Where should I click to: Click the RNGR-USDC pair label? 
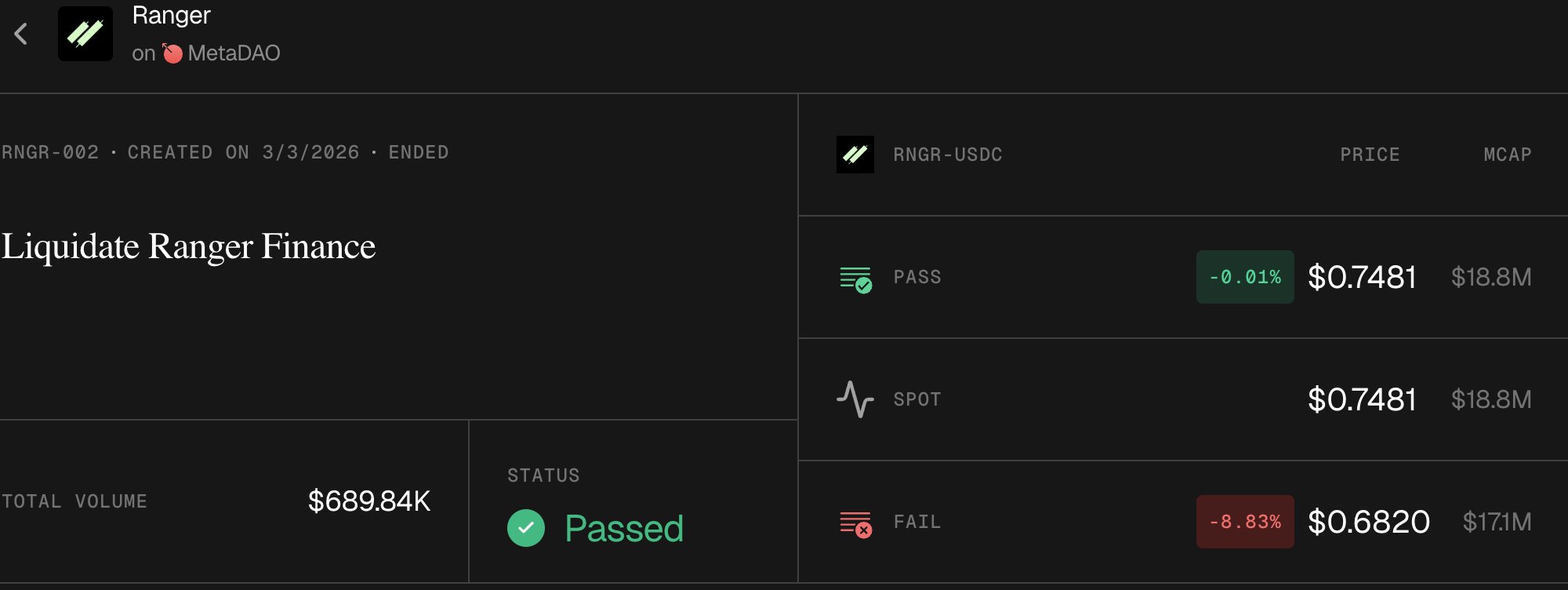(x=947, y=155)
